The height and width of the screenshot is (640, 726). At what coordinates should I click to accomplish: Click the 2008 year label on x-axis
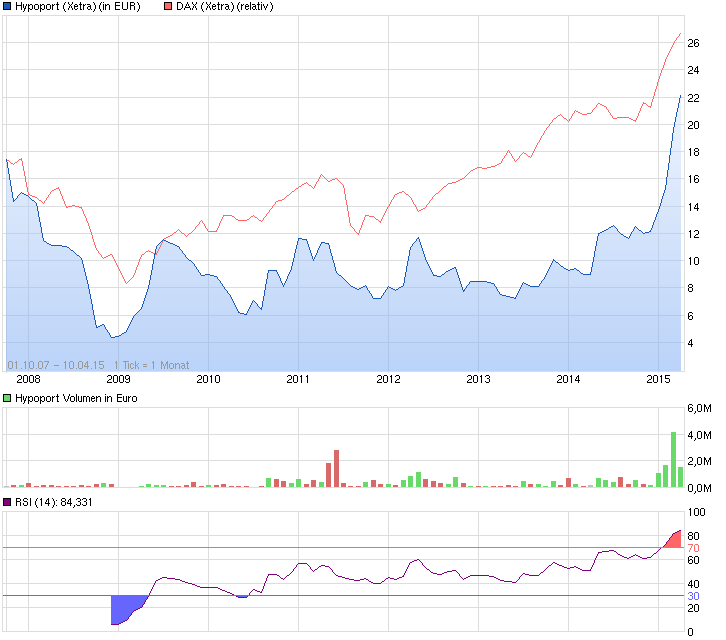28,379
